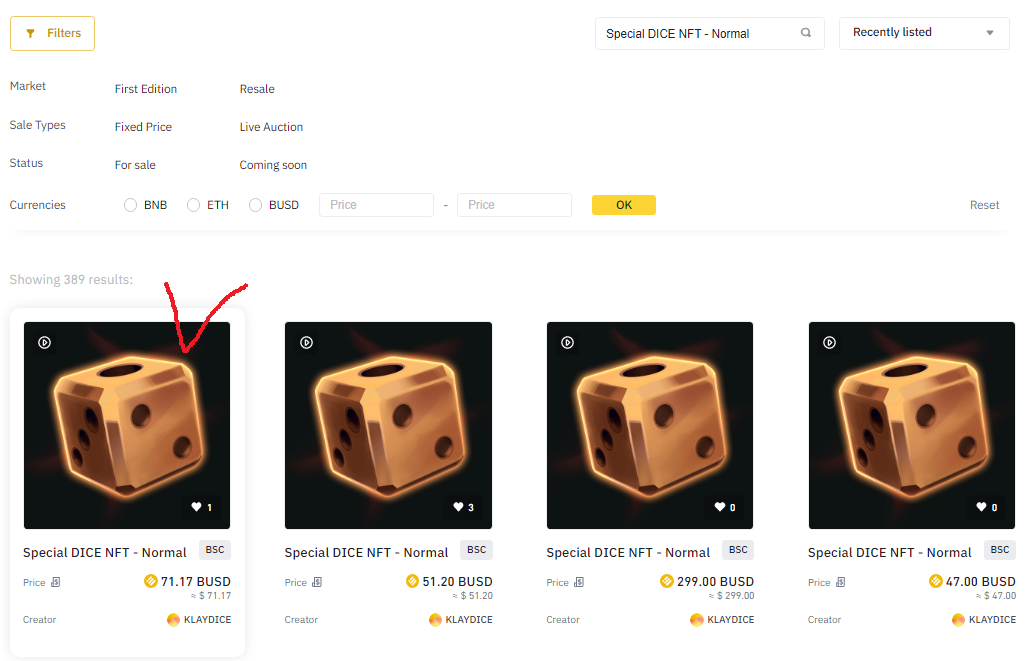Open title of the 47.00 BUSD Special DICE NFT
Screen dimensions: 1036x661
coord(890,553)
